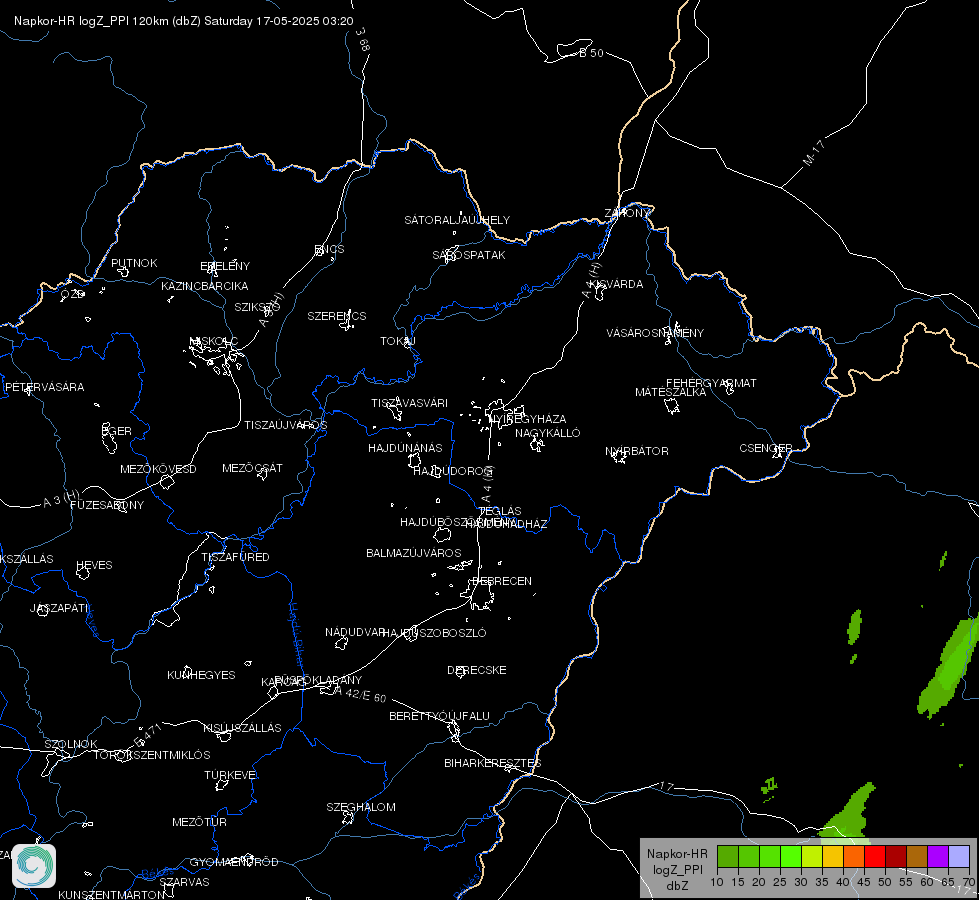The image size is (979, 900).
Task: Select the VÁSÁROSNAMÉNY label
Action: (x=655, y=333)
